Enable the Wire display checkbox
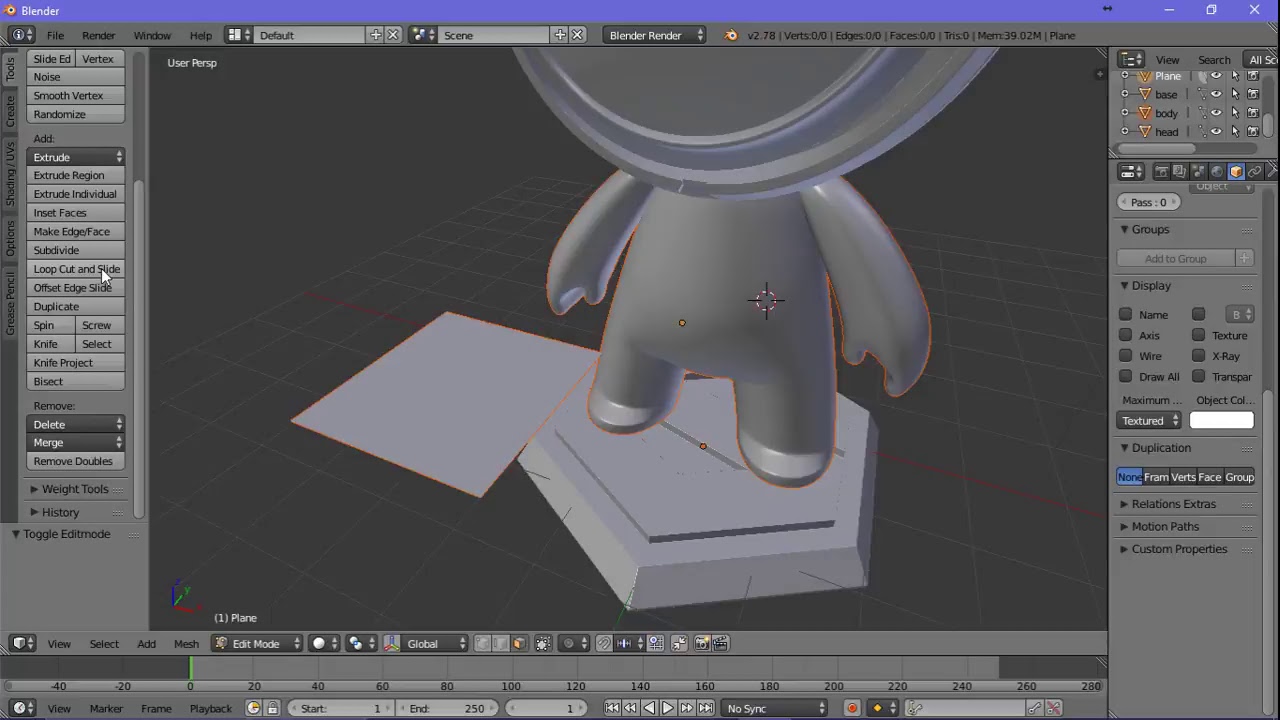The image size is (1280, 720). (1126, 356)
